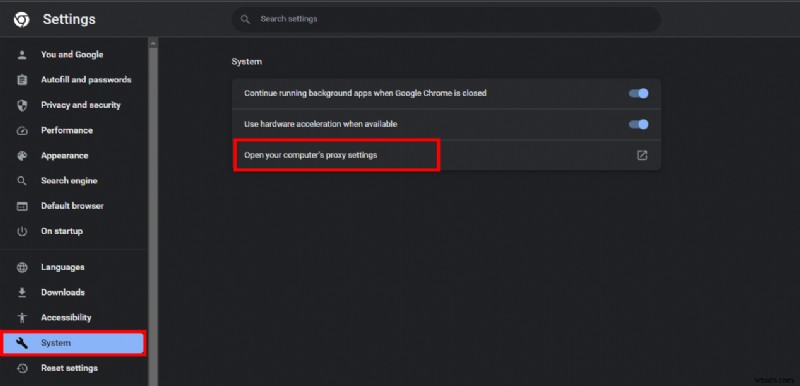
Task: Click the magnifier icon in search settings
Action: pyautogui.click(x=245, y=19)
